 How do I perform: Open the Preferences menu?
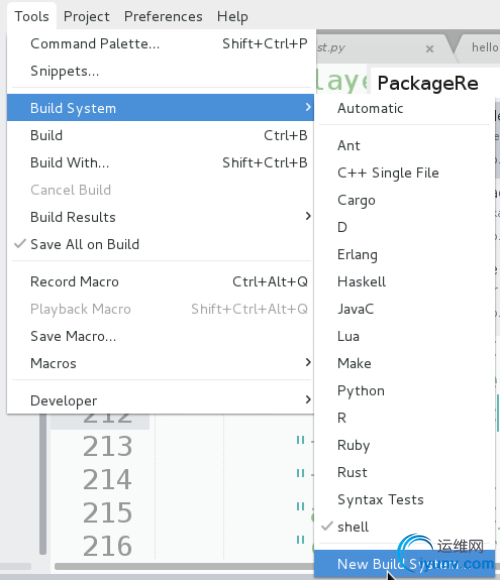tap(163, 16)
